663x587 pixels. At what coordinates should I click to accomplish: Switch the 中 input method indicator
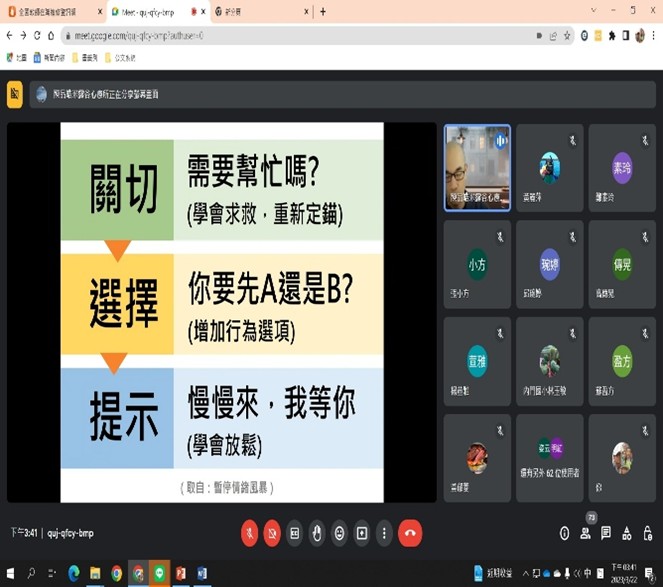point(588,573)
